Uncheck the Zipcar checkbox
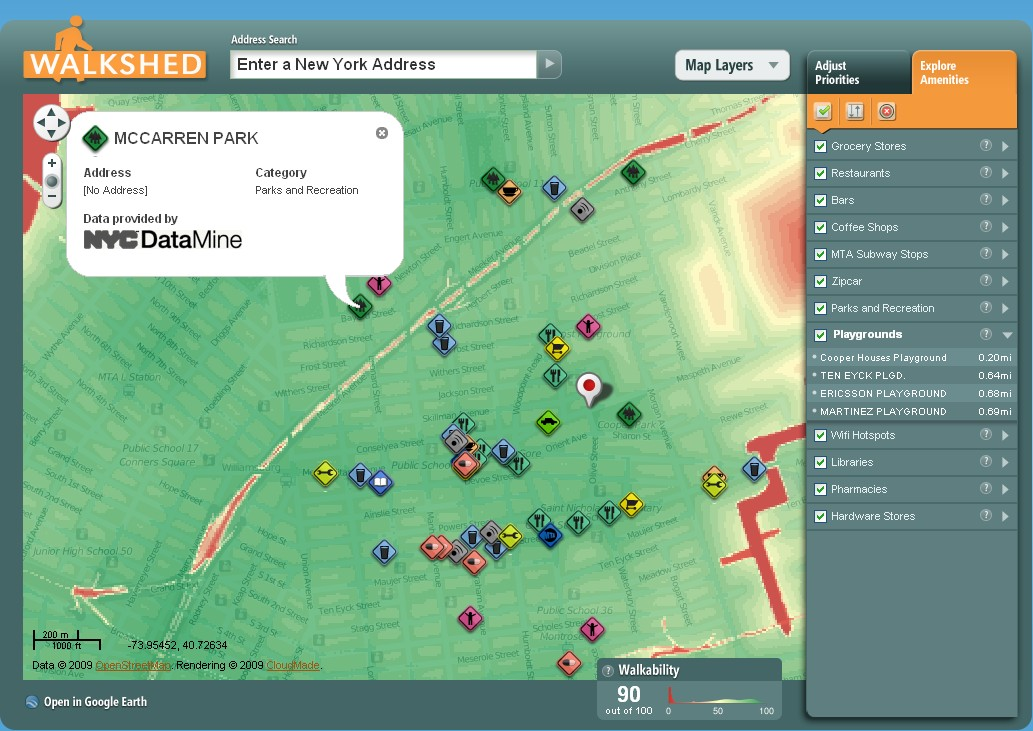Image resolution: width=1033 pixels, height=731 pixels. click(820, 281)
